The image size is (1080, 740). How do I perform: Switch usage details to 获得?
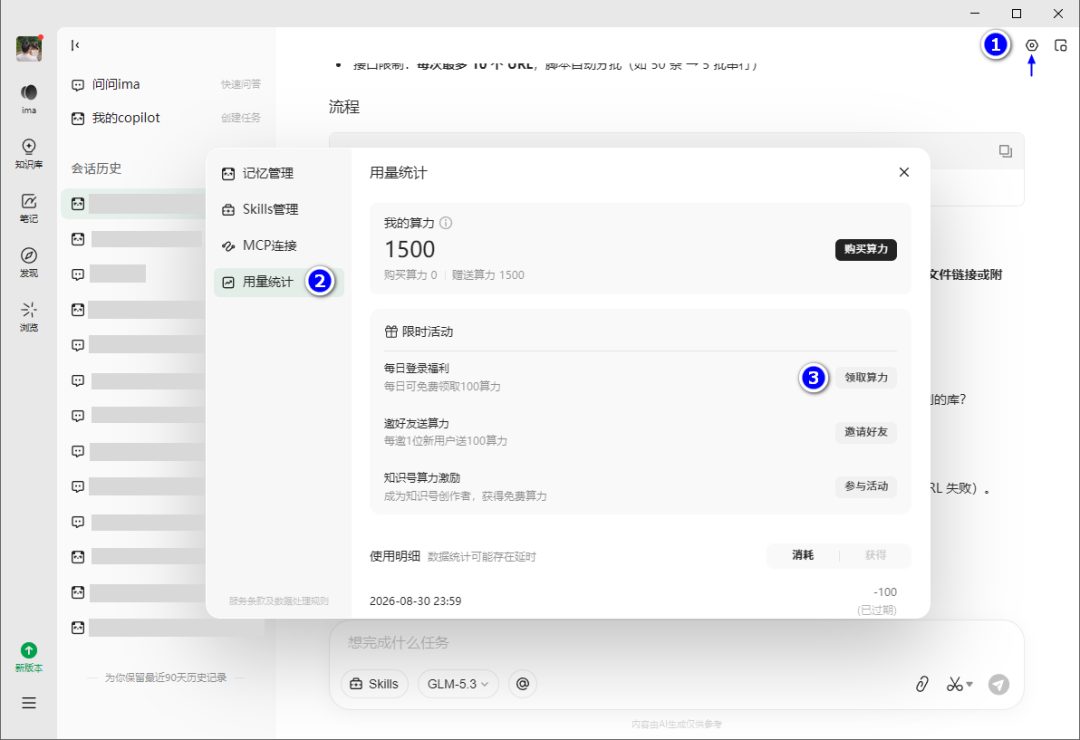click(875, 555)
